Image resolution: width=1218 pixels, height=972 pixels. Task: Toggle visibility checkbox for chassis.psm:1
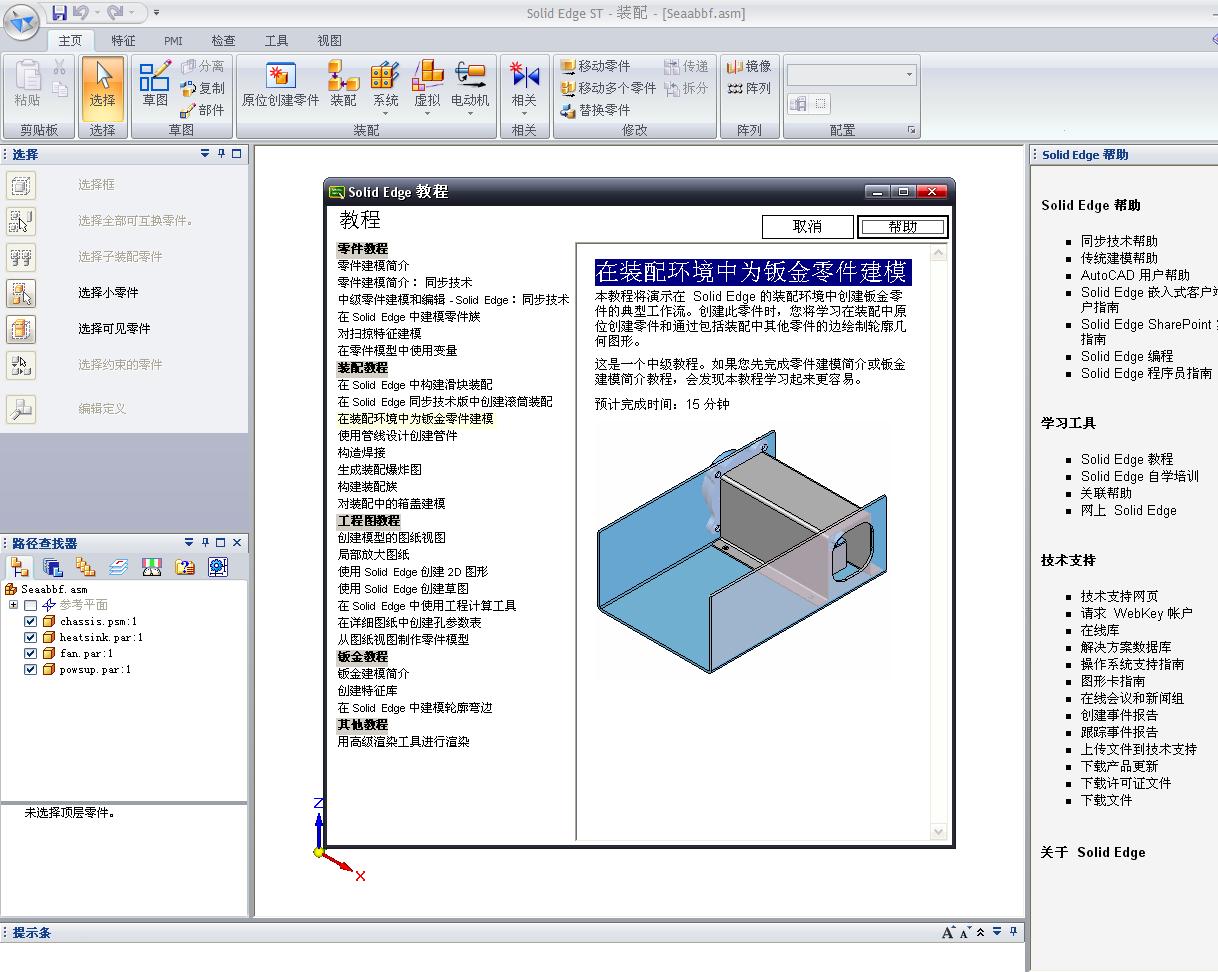click(31, 621)
